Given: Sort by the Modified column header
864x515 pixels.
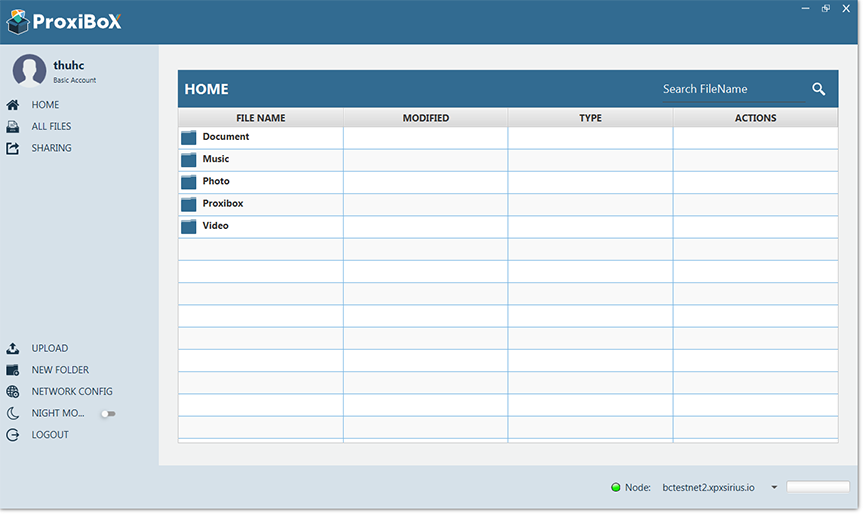Looking at the screenshot, I should (425, 118).
